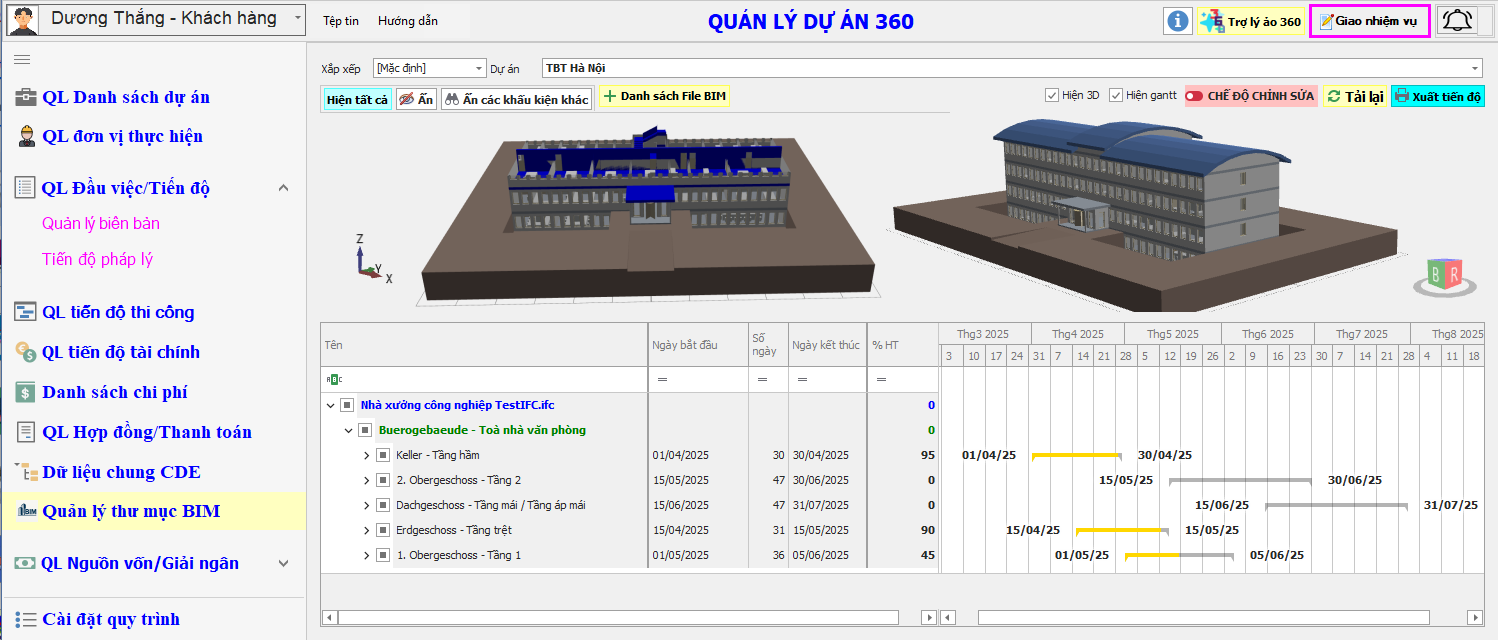
Task: Toggle the Hiện gantt checkbox
Action: point(1117,96)
